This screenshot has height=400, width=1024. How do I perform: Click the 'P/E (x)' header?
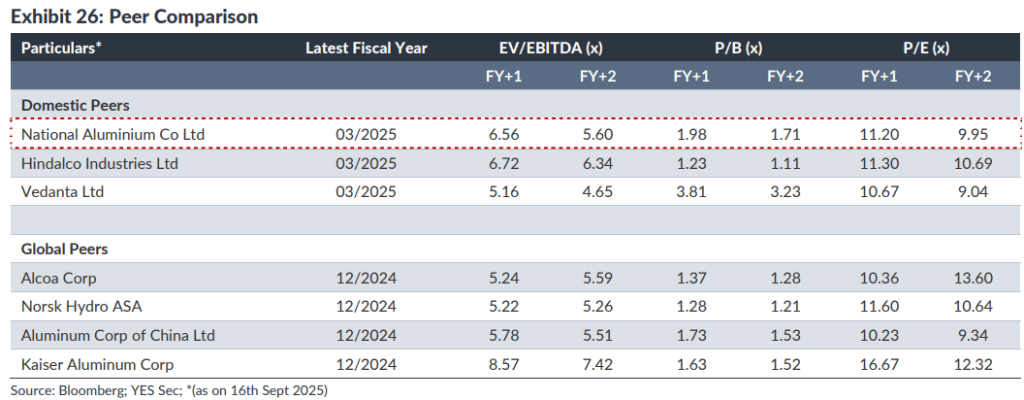[925, 48]
